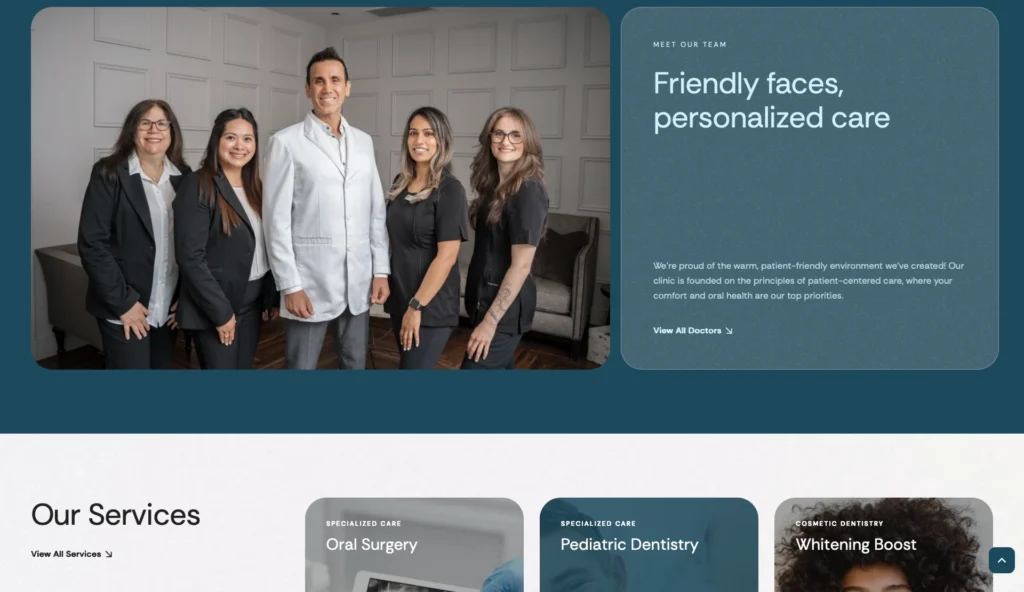
Task: Open the View All Services link
Action: 72,554
